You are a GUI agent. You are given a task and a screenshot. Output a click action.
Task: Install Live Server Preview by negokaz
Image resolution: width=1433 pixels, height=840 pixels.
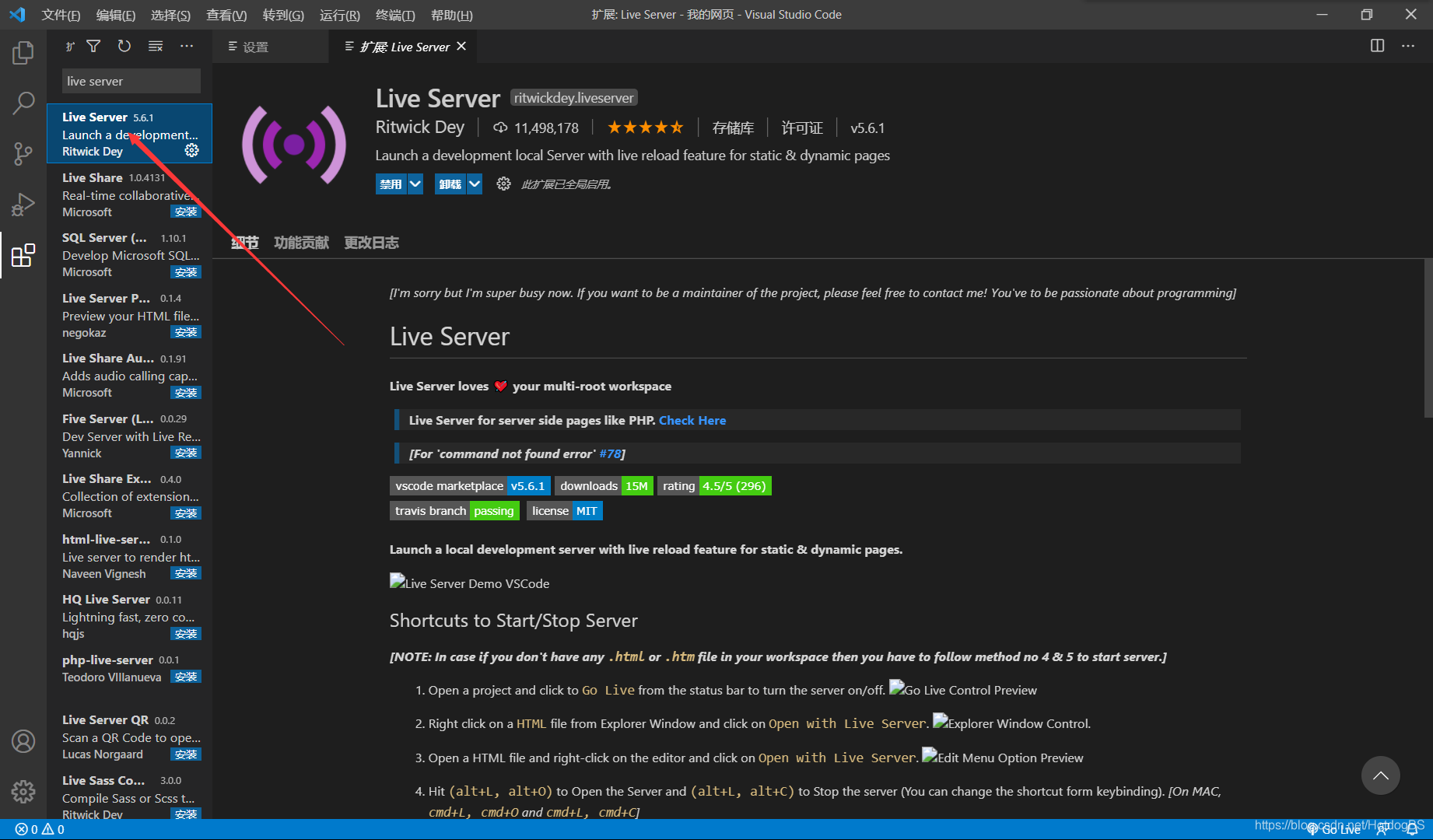186,332
